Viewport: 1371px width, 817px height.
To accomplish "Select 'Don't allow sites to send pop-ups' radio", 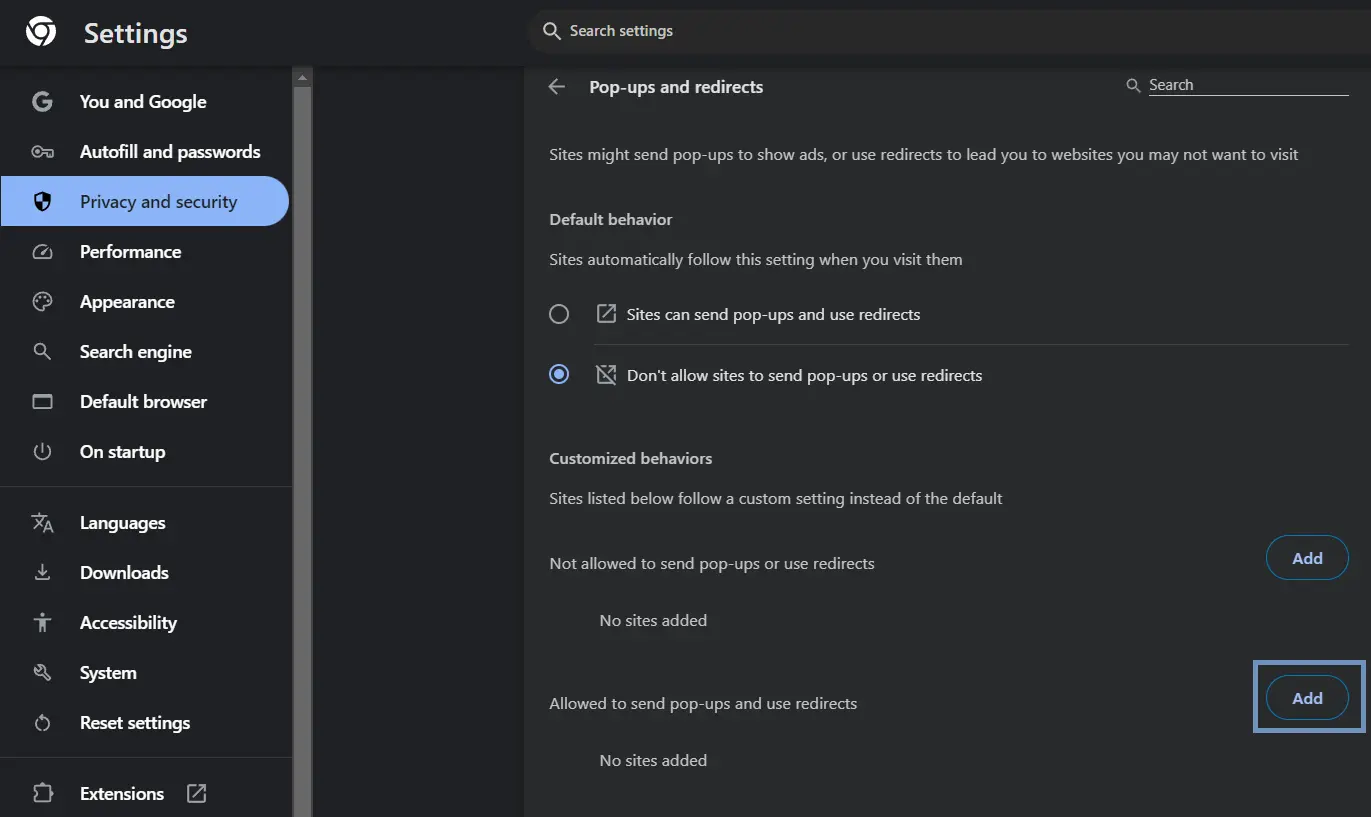I will [559, 375].
